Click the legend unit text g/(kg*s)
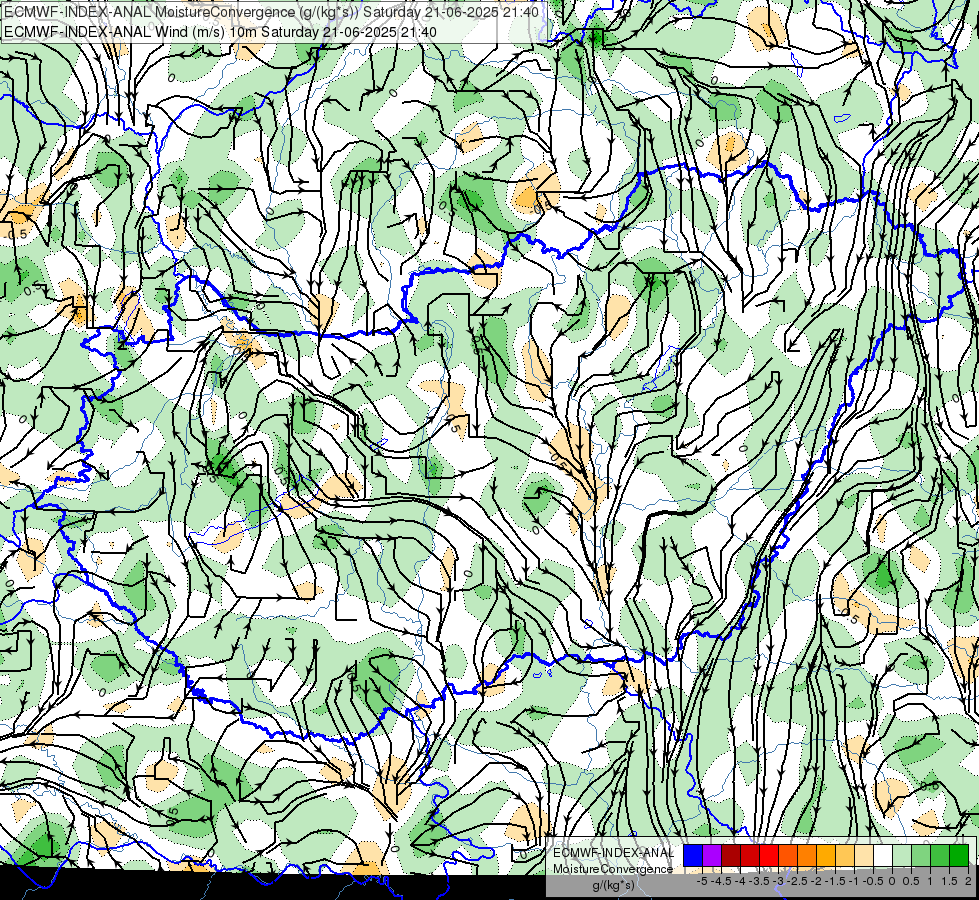Screen dimensions: 979x900 [613, 885]
